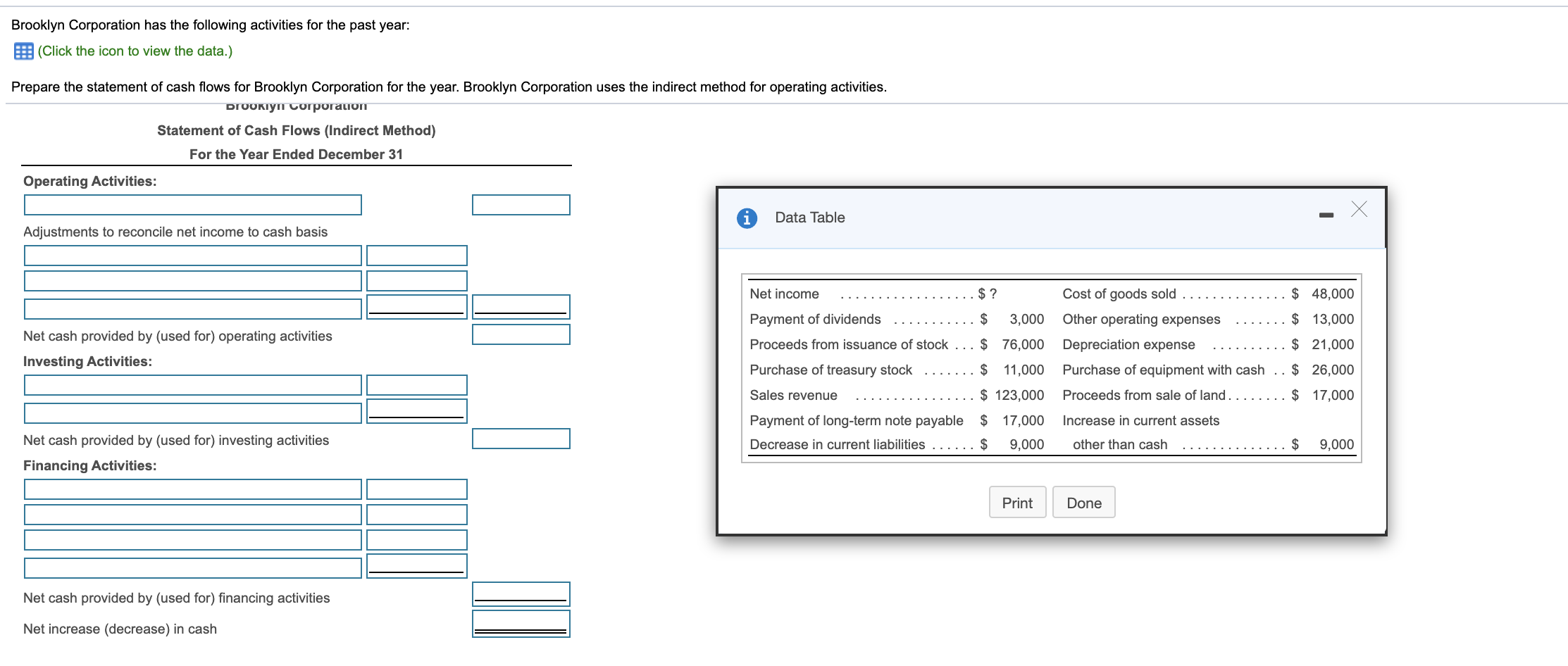Focus the first adjustment description field

(x=193, y=256)
